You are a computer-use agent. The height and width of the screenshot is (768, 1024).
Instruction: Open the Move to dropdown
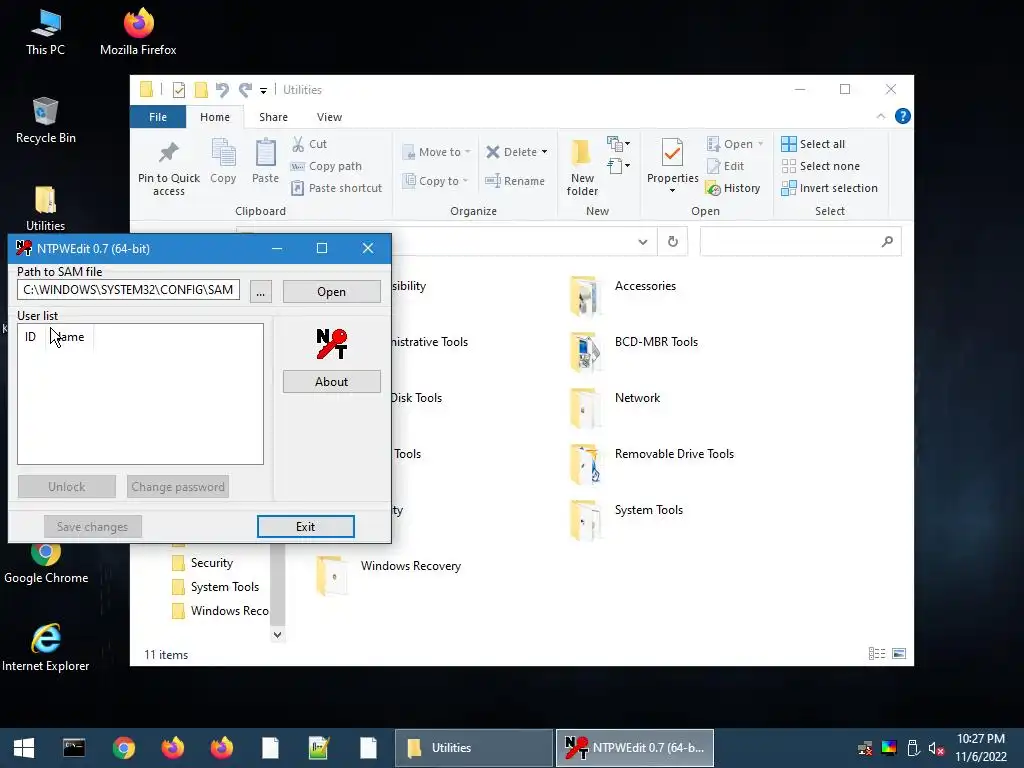436,152
